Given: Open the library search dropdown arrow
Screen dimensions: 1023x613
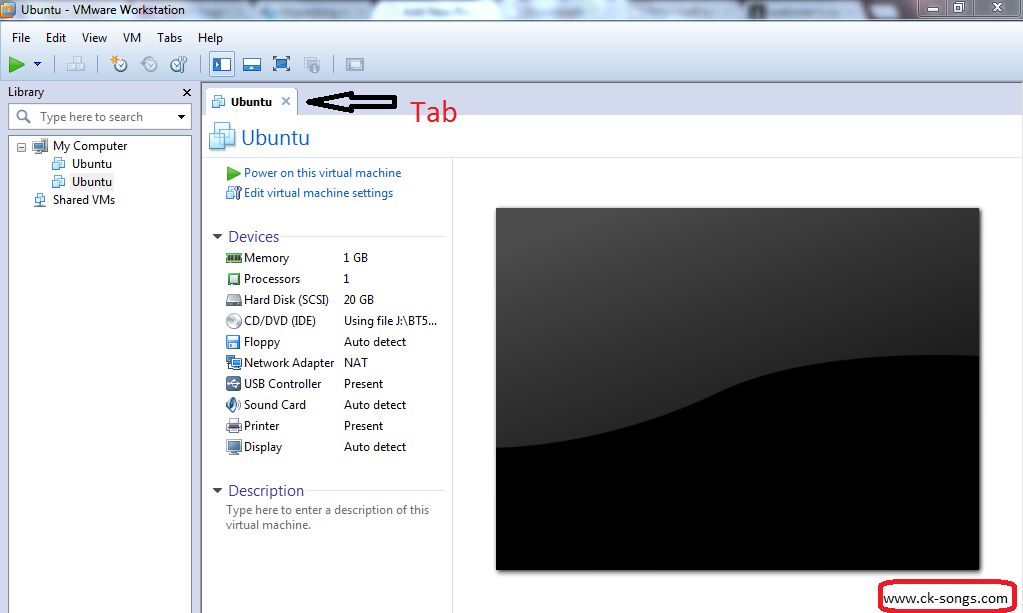Looking at the screenshot, I should pos(181,117).
